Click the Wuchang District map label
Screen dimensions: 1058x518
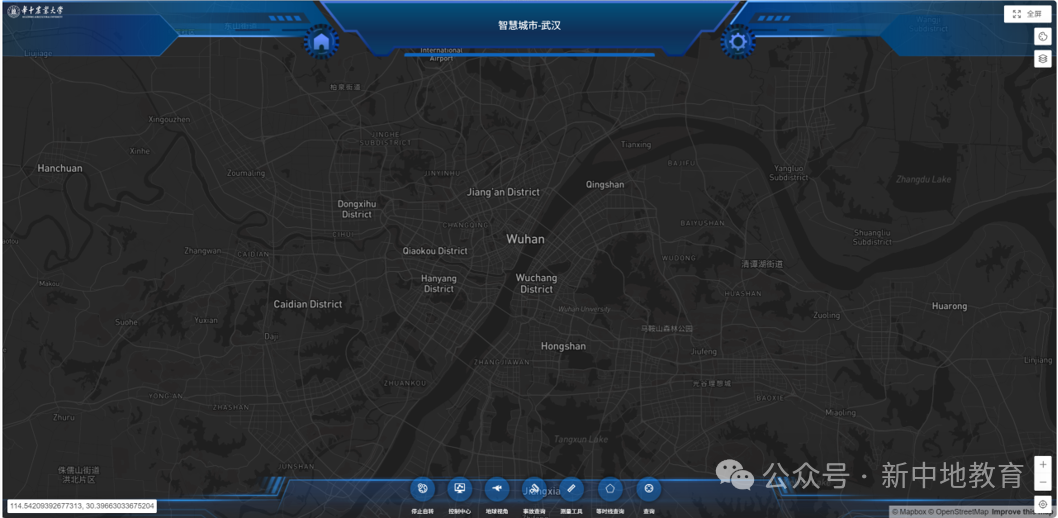coord(536,283)
